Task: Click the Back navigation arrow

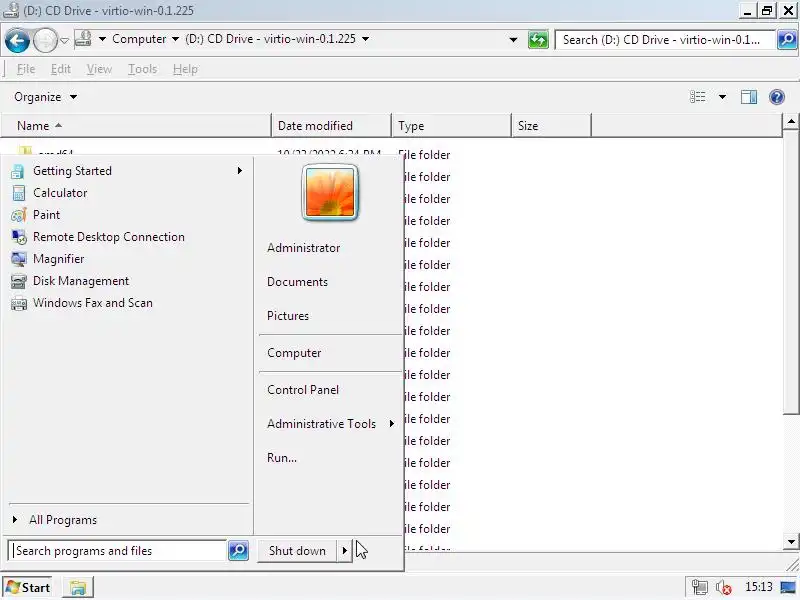Action: (17, 40)
